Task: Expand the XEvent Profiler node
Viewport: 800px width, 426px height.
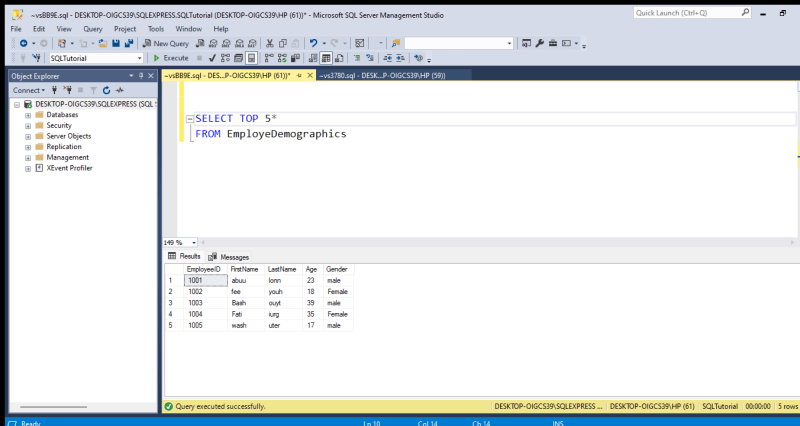Action: 28,169
